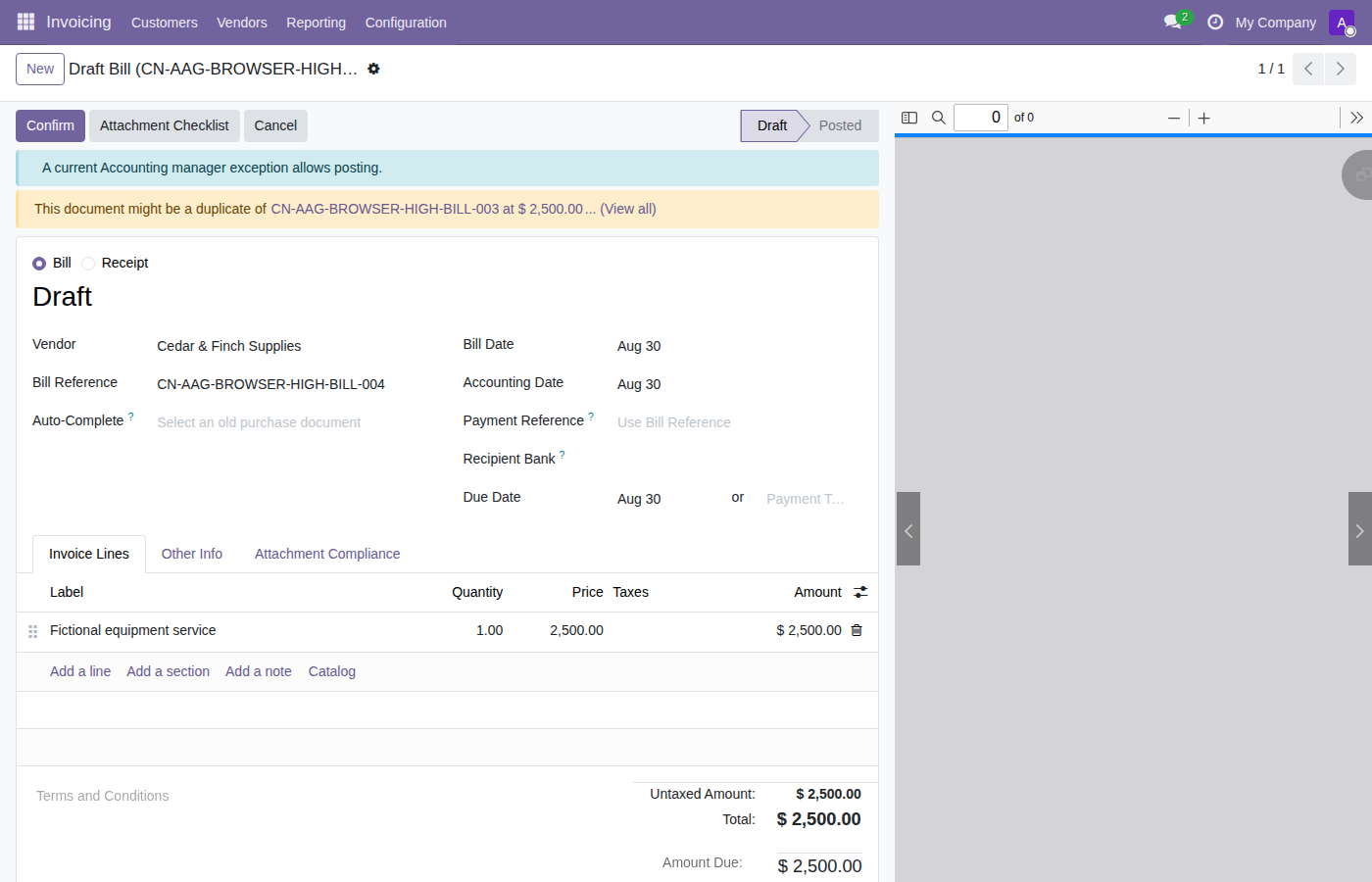
Task: Zoom in on the PDF viewer
Action: (1204, 118)
